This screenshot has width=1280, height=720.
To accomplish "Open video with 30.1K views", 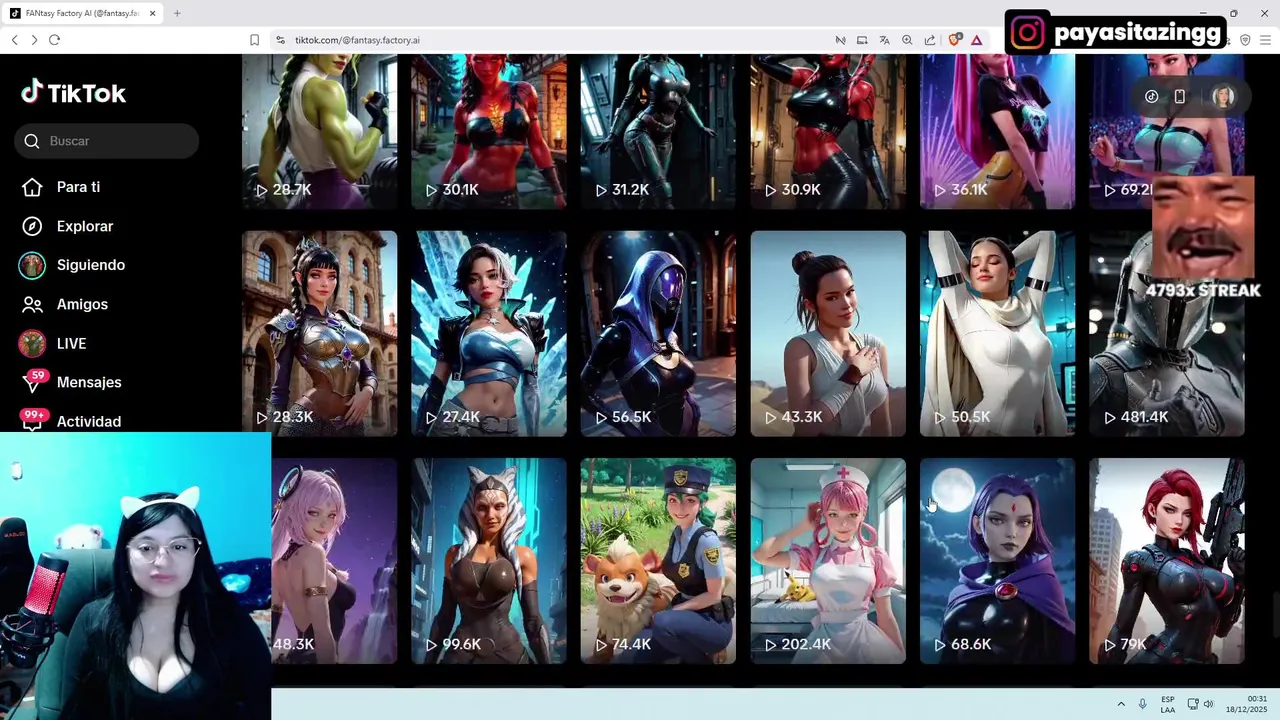I will [x=489, y=131].
